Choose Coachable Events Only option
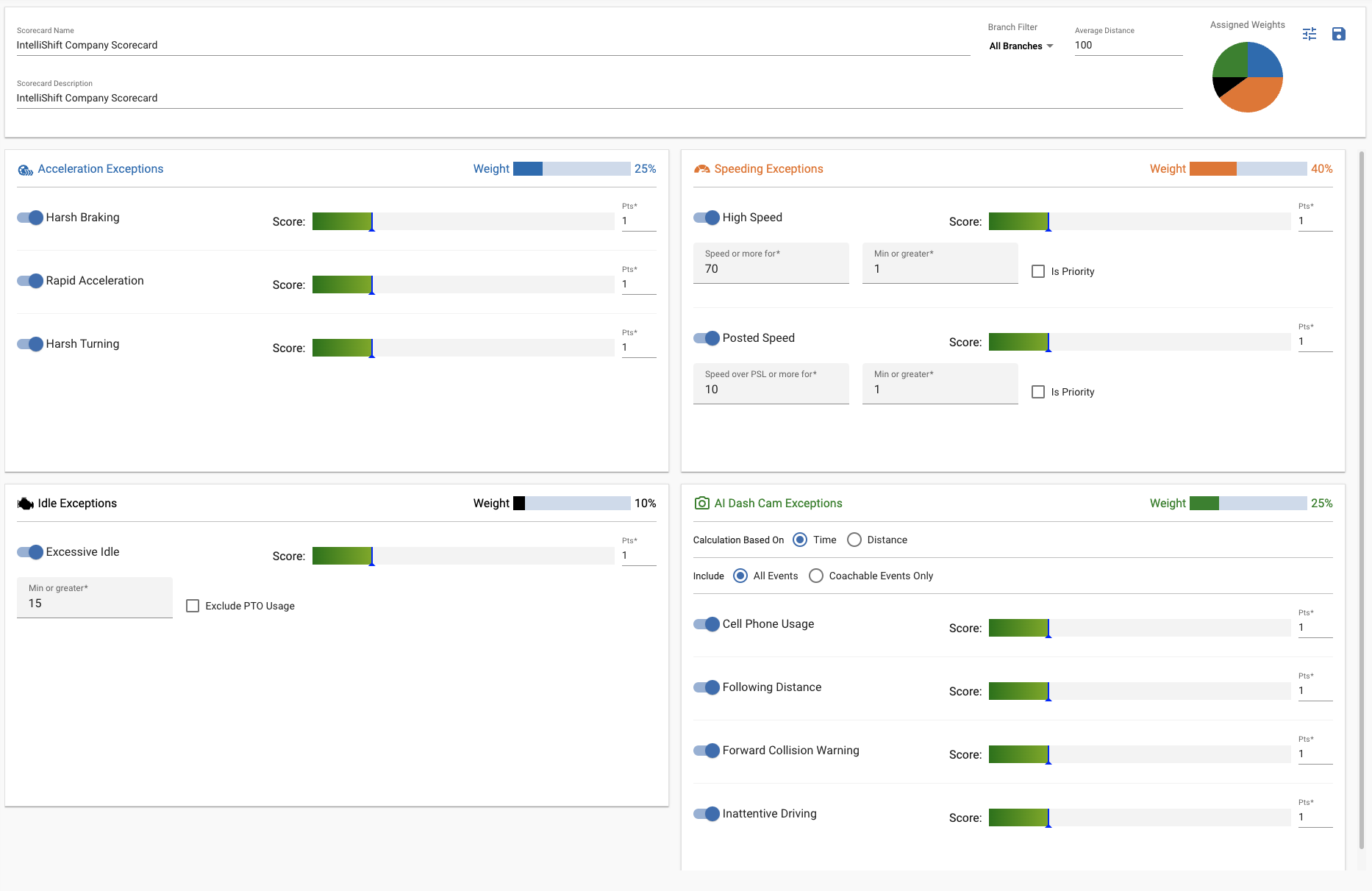Screen dimensions: 1372x891 pos(815,576)
